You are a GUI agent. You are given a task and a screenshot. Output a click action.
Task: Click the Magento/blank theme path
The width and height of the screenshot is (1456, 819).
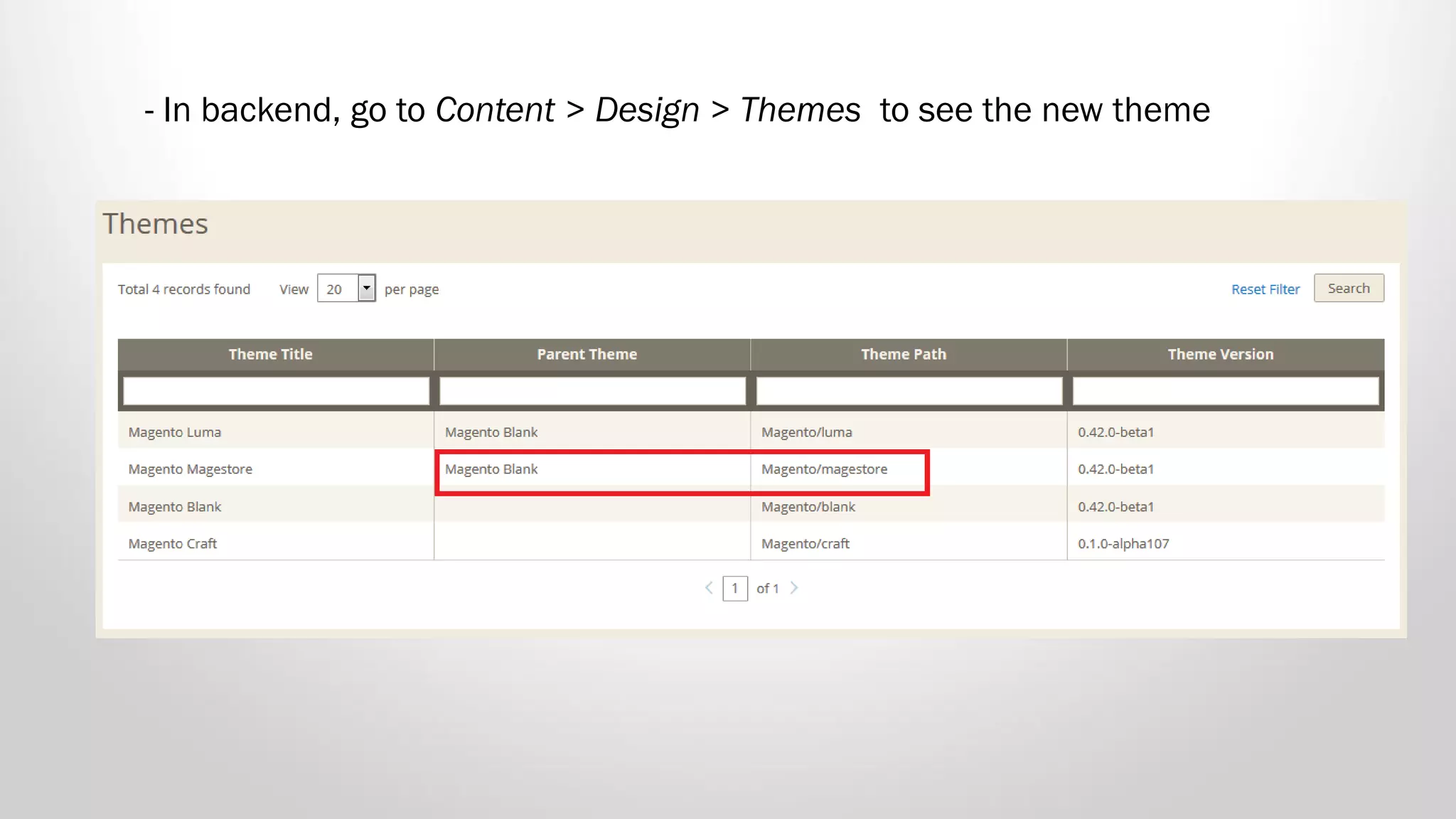coord(808,507)
